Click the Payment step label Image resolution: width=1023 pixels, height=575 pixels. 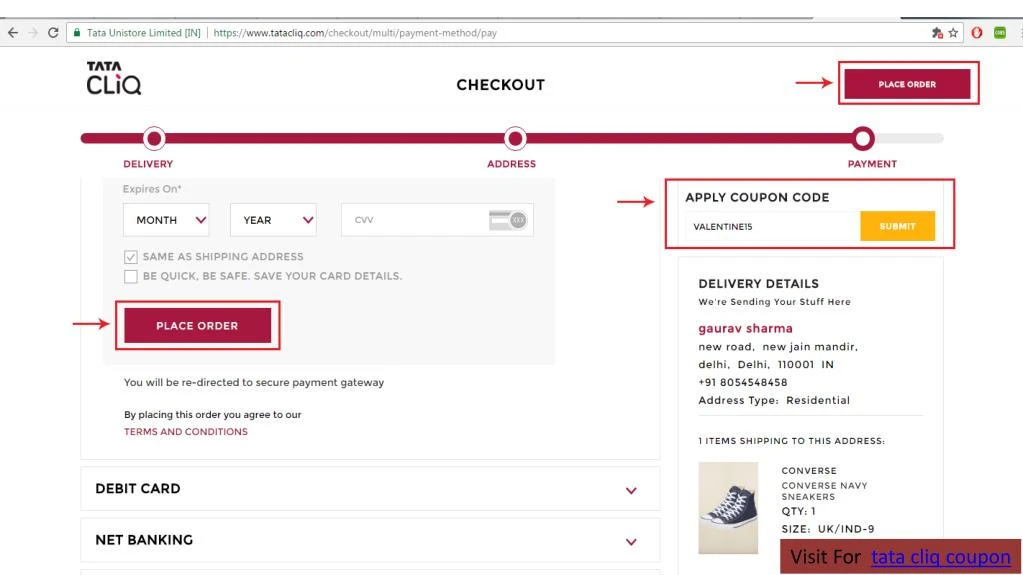point(872,164)
